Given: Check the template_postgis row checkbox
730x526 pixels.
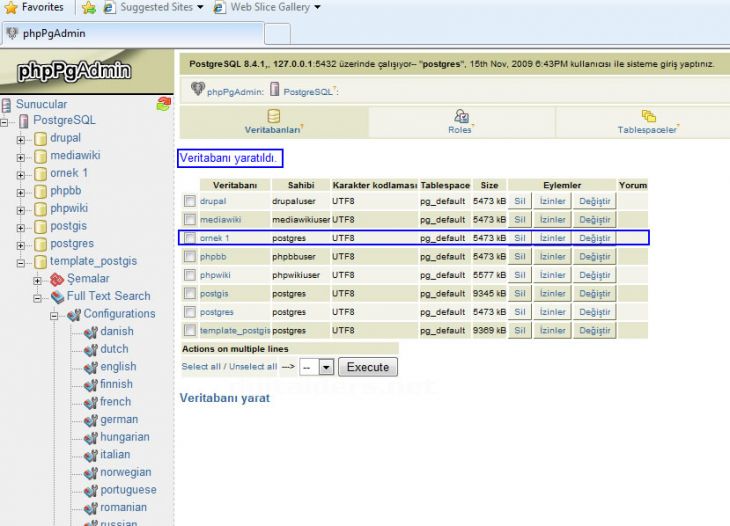Looking at the screenshot, I should tap(189, 330).
